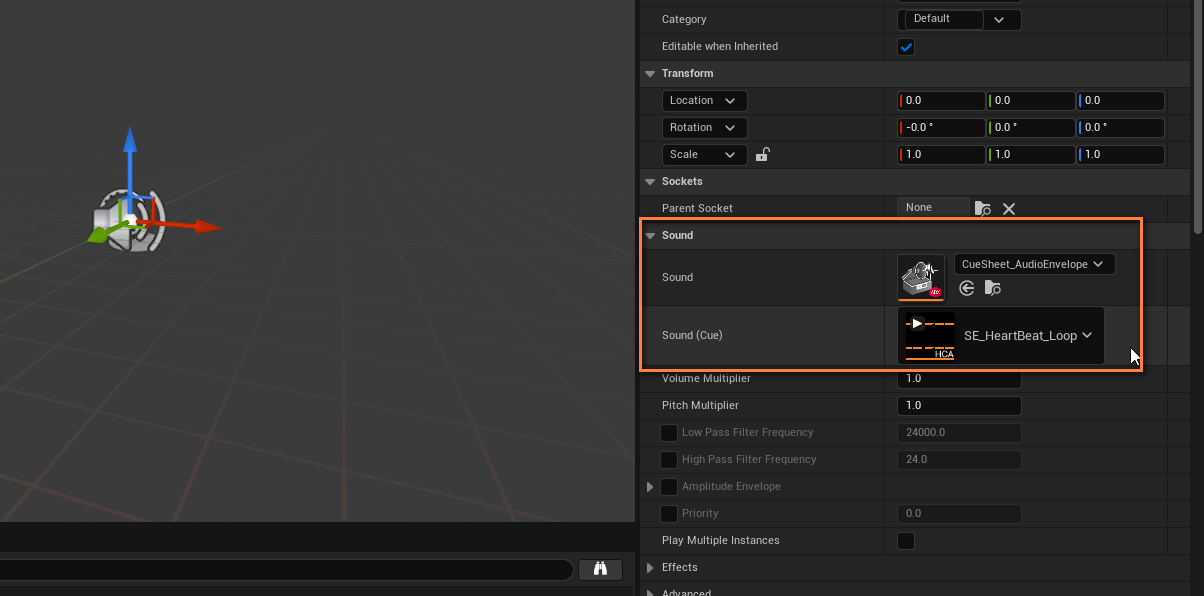Viewport: 1204px width, 596px height.
Task: Click the Priority value 0.0 field
Action: [959, 514]
